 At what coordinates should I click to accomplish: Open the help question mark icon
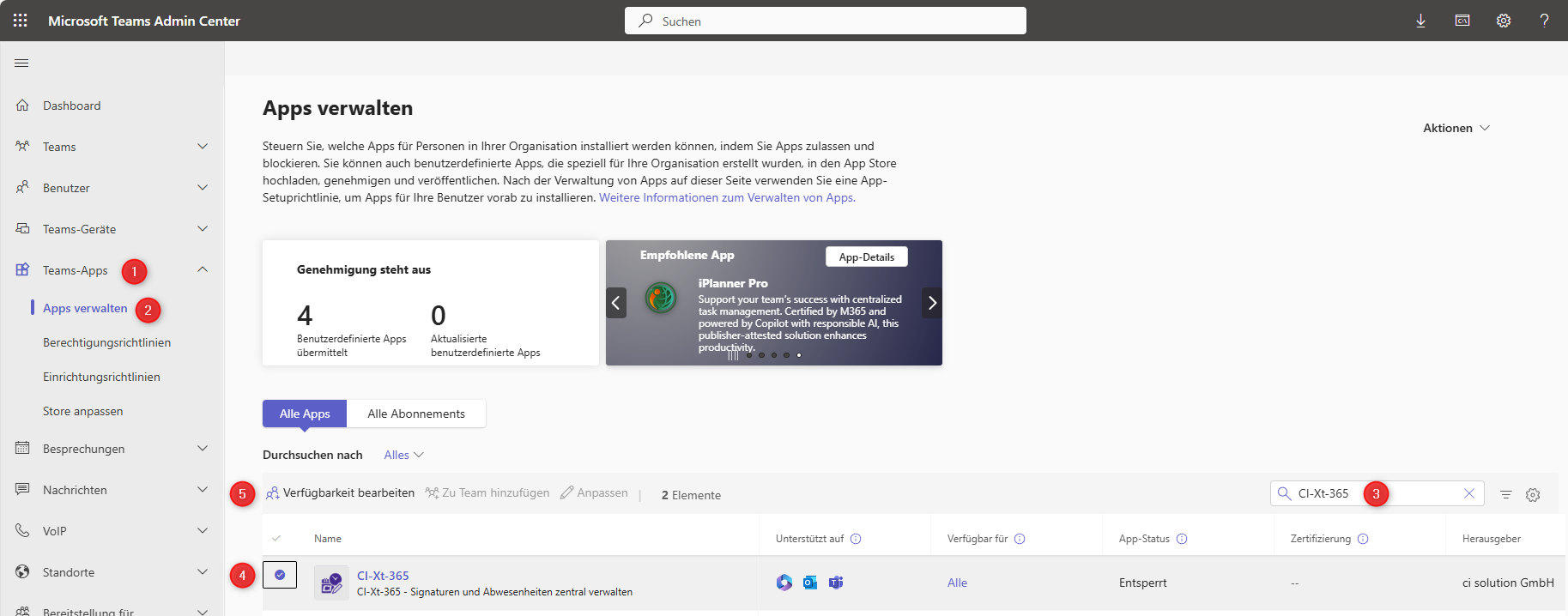1544,21
